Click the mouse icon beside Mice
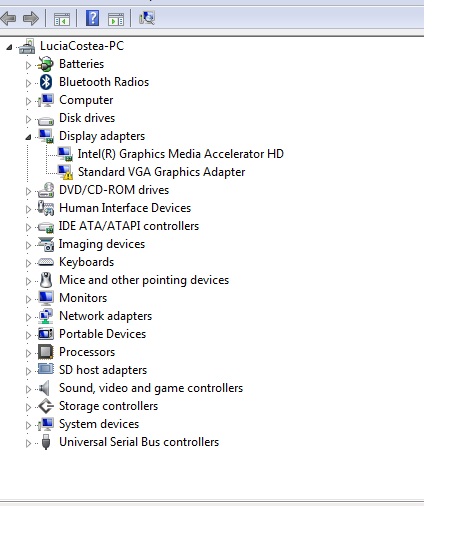The height and width of the screenshot is (537, 460). click(x=46, y=280)
